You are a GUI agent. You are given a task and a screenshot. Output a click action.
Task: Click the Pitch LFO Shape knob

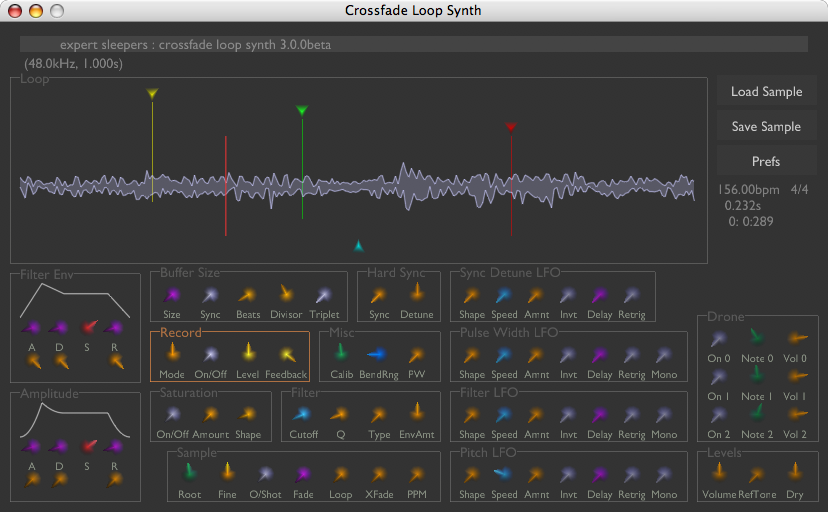point(471,475)
